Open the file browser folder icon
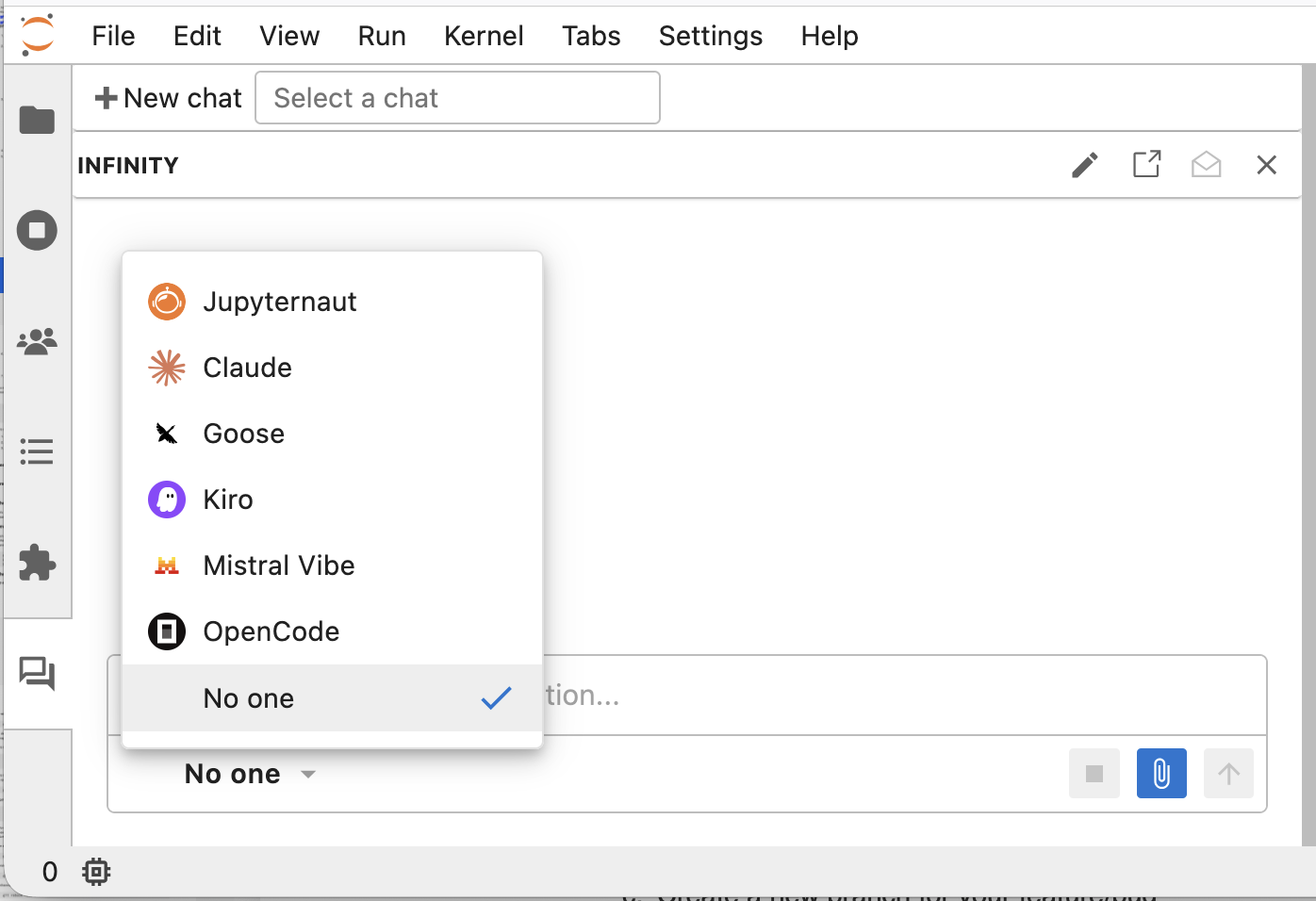 coord(38,120)
